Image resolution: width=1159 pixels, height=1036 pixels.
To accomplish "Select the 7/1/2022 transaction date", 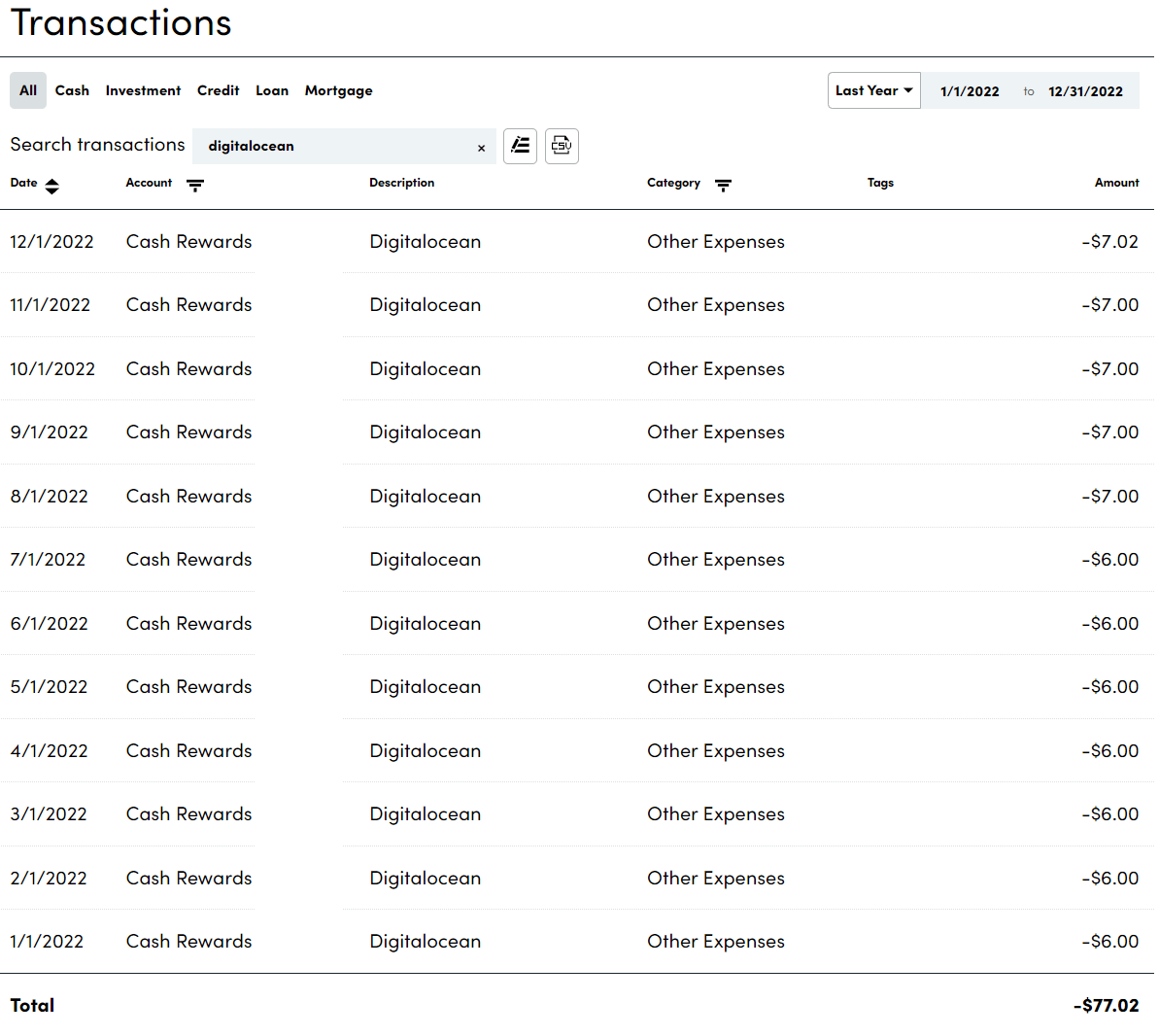I will coord(48,559).
